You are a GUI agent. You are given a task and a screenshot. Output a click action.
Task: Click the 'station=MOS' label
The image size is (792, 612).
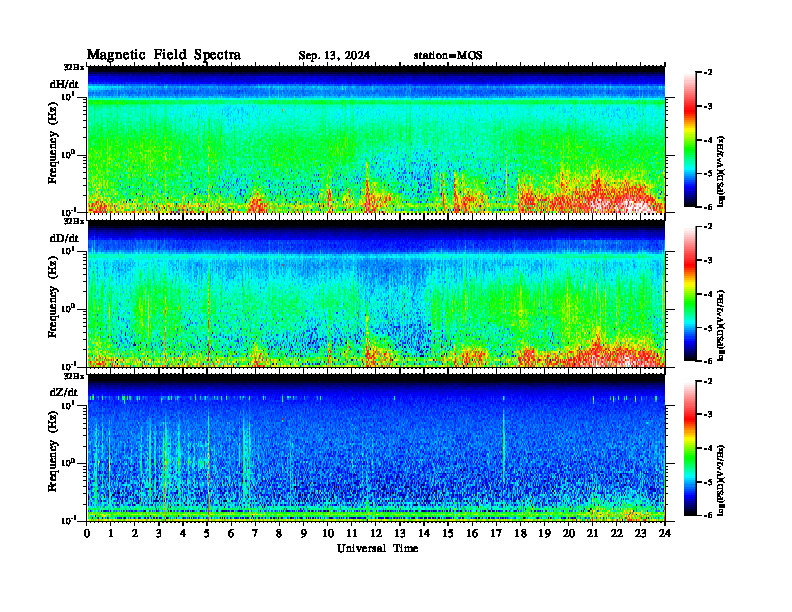pos(448,56)
